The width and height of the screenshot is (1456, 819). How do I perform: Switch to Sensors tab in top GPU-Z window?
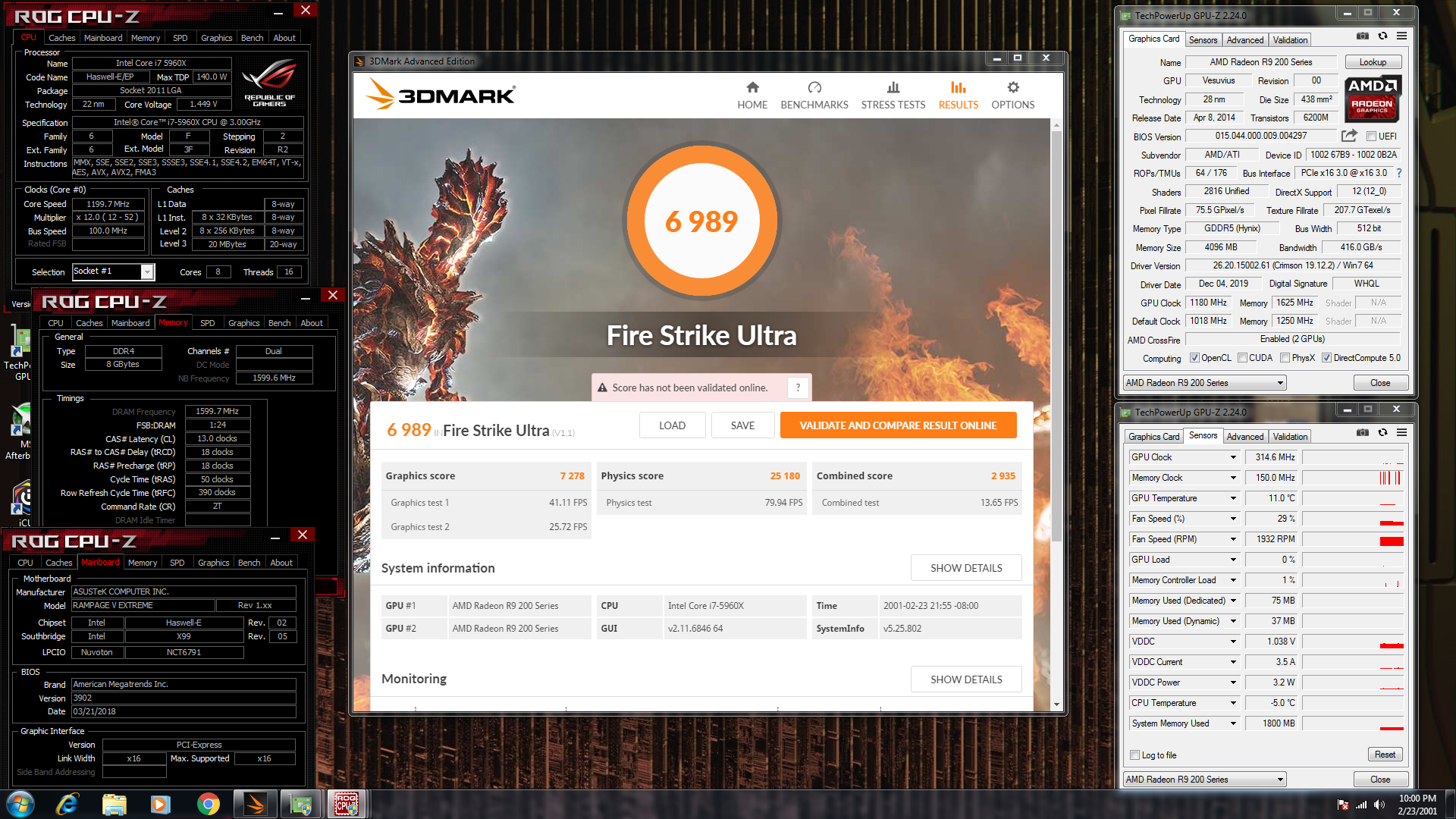(x=1203, y=40)
